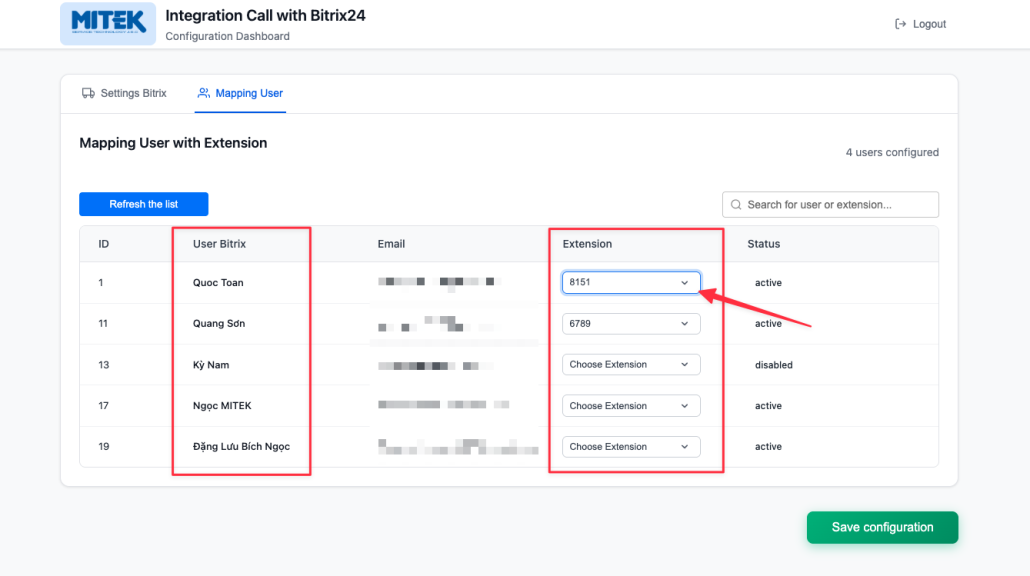Click the ID column header

104,244
